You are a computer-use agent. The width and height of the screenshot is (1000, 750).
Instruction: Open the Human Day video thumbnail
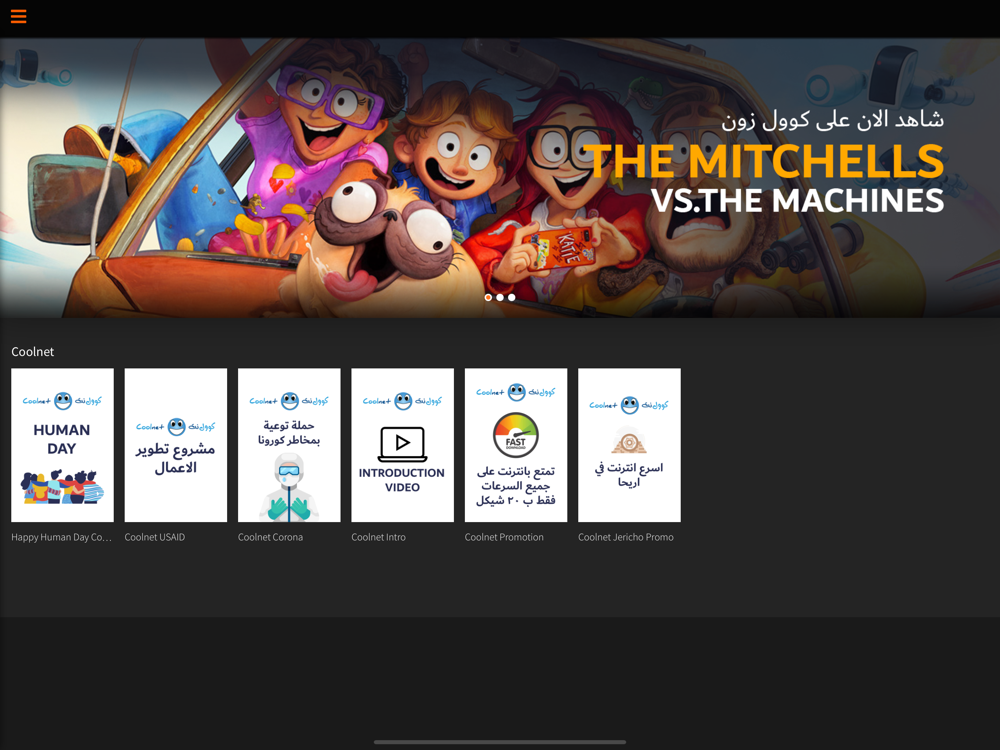point(62,445)
